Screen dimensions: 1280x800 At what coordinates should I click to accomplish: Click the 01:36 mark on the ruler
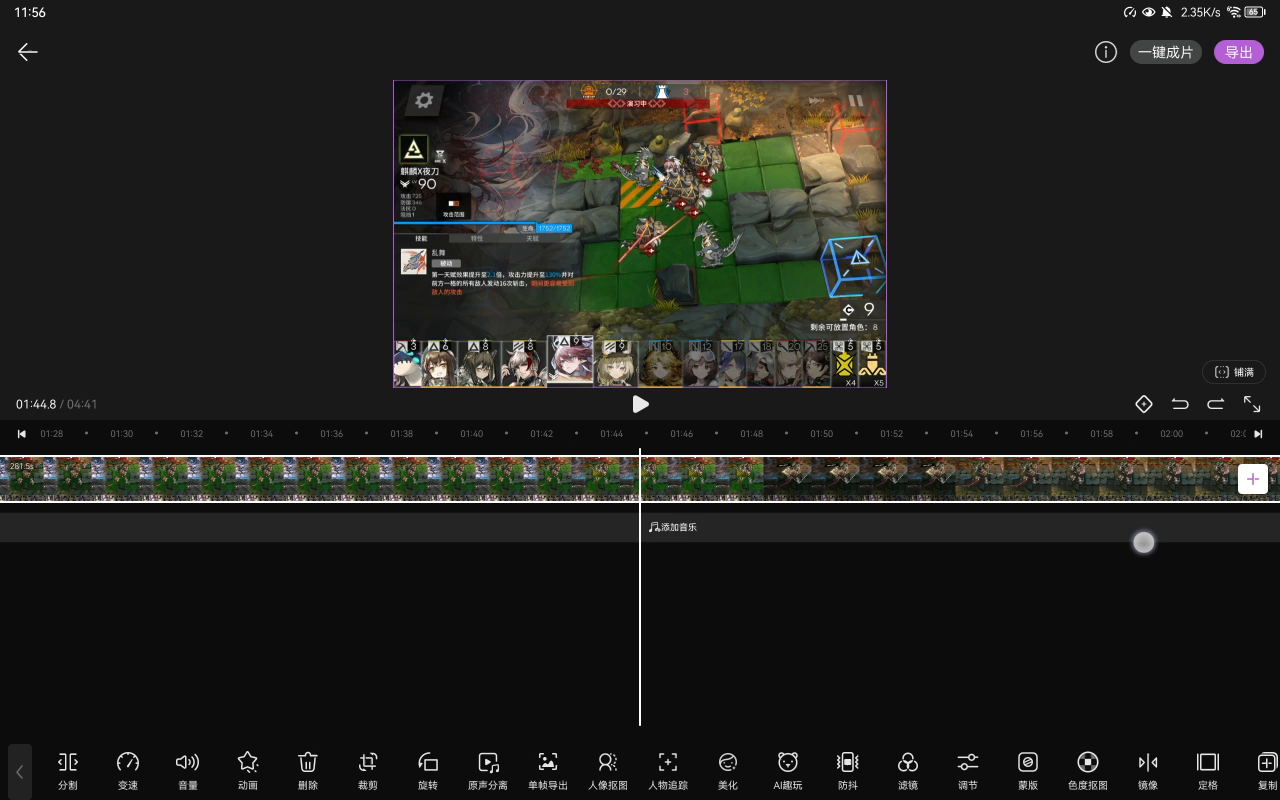pyautogui.click(x=332, y=434)
